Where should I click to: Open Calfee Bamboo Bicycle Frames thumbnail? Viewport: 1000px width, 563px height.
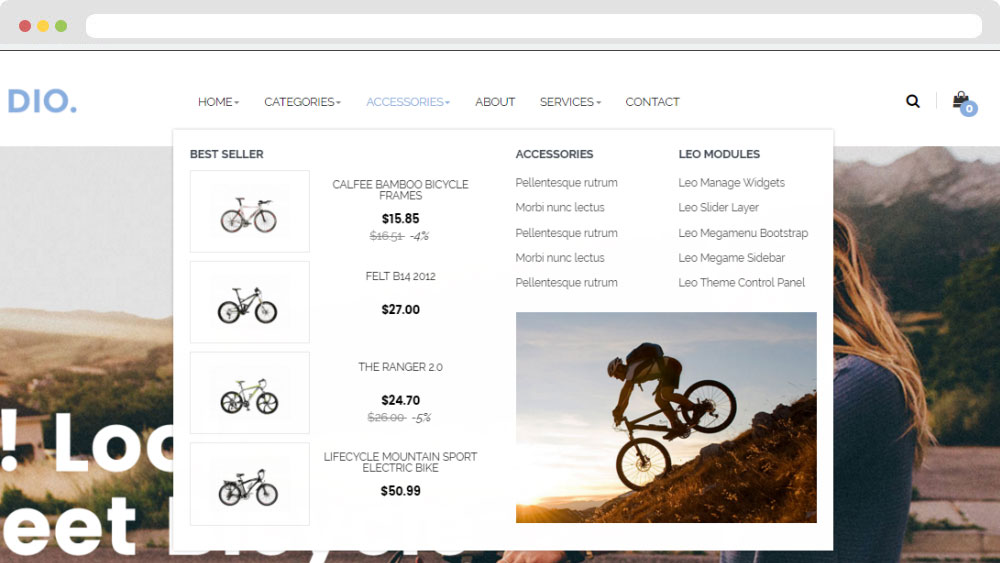[x=249, y=211]
